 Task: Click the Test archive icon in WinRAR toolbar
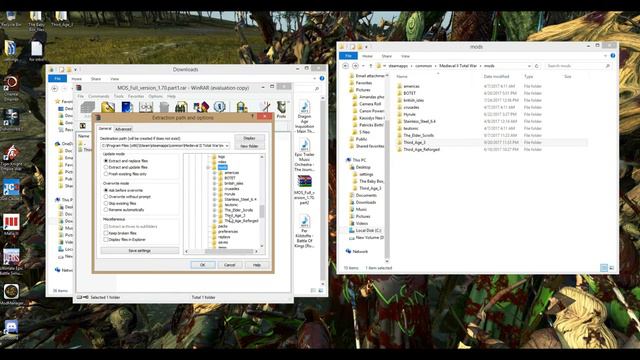(127, 108)
